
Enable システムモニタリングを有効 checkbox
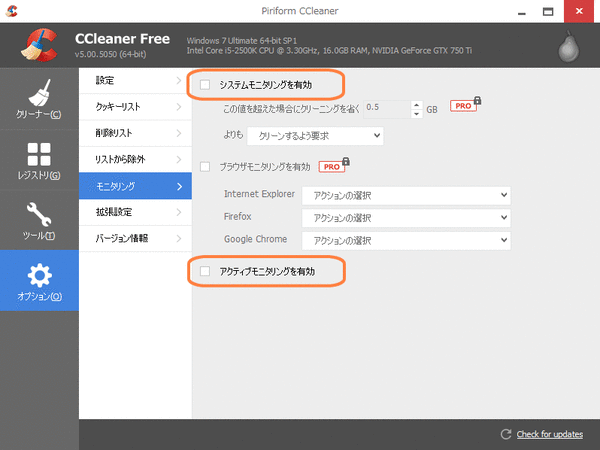(x=205, y=85)
